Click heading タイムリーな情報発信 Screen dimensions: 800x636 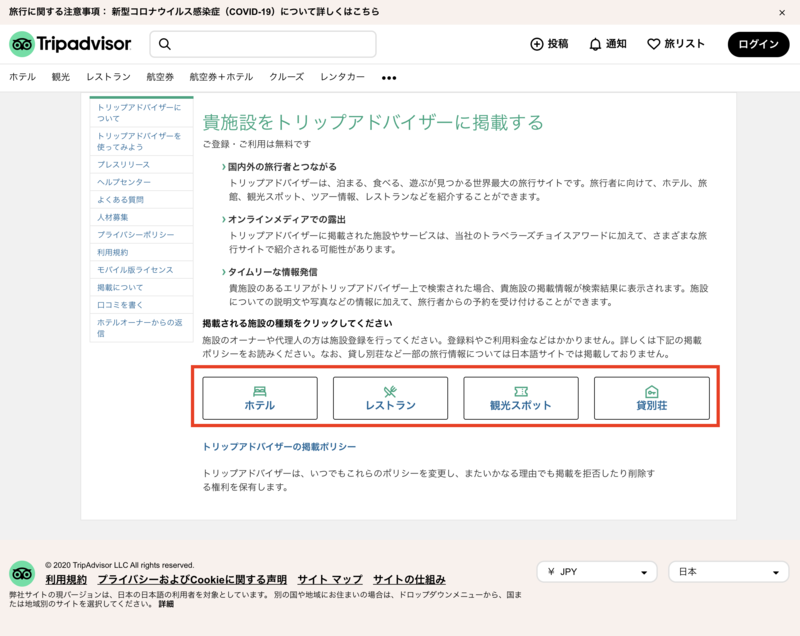pyautogui.click(x=272, y=272)
